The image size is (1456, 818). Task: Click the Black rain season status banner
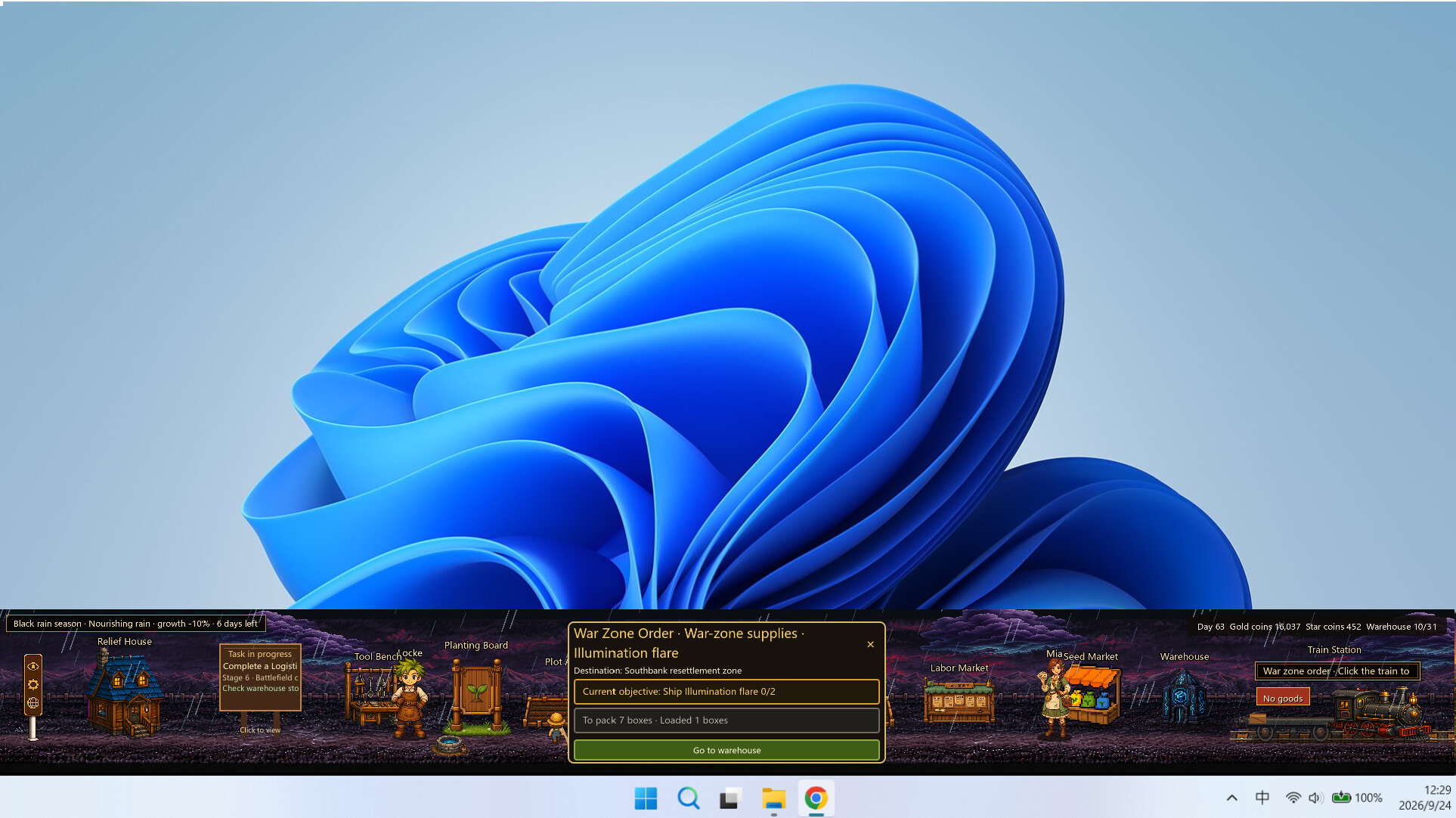click(x=136, y=624)
